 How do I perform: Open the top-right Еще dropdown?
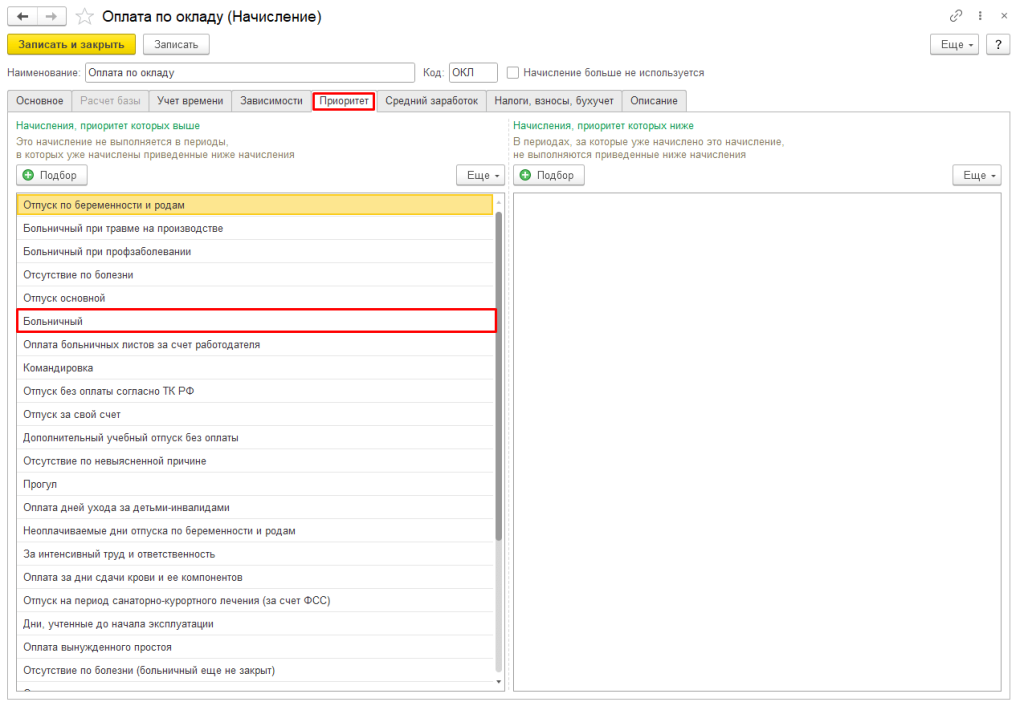coord(954,44)
